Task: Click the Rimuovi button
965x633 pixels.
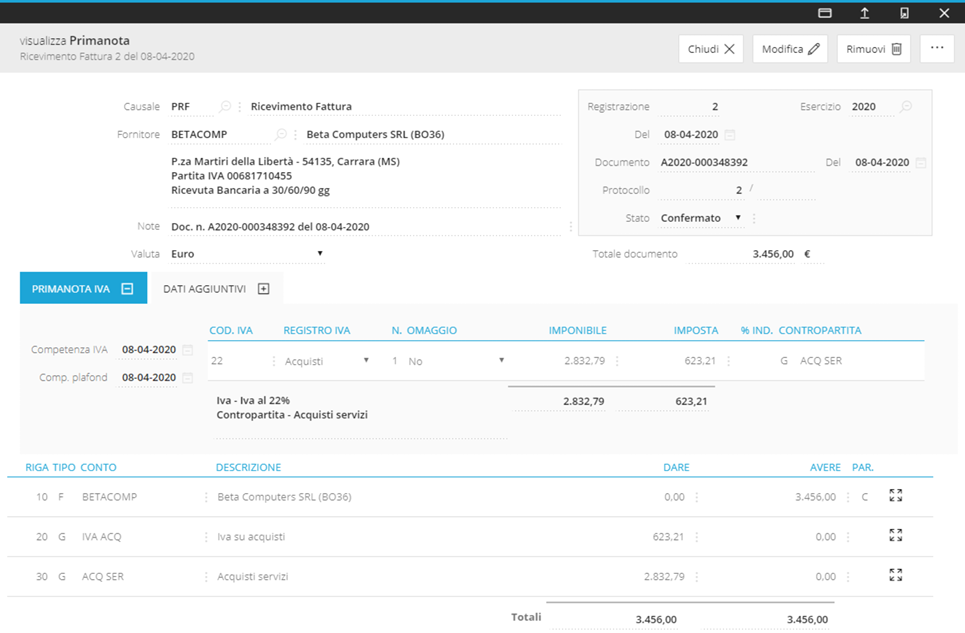Action: 874,49
